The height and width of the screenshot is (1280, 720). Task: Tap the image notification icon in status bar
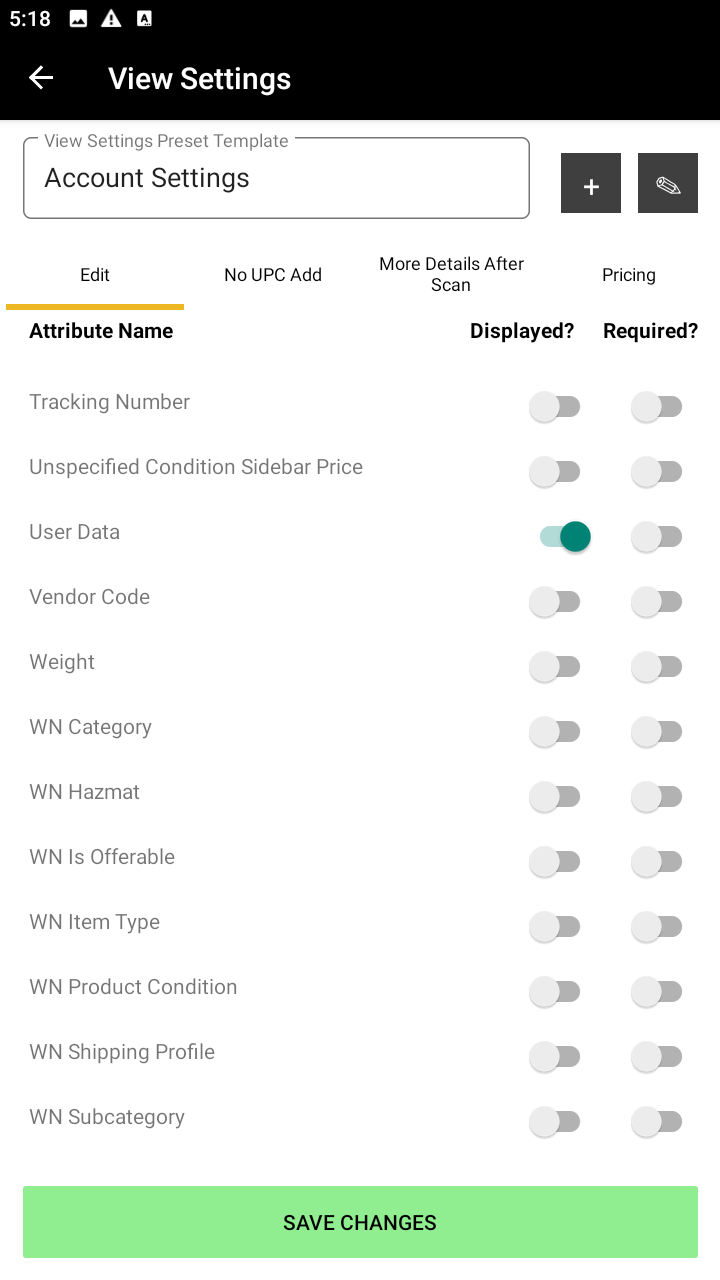78,19
